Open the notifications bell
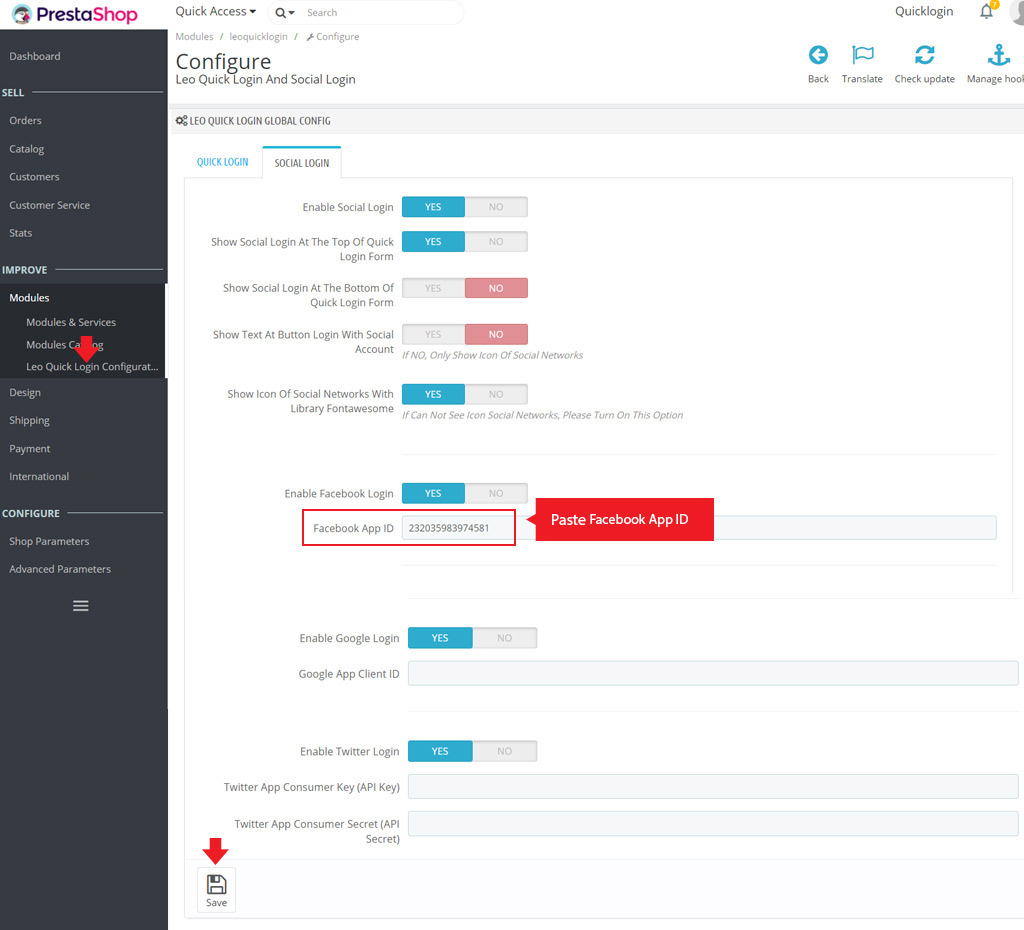The image size is (1024, 930). [x=987, y=11]
